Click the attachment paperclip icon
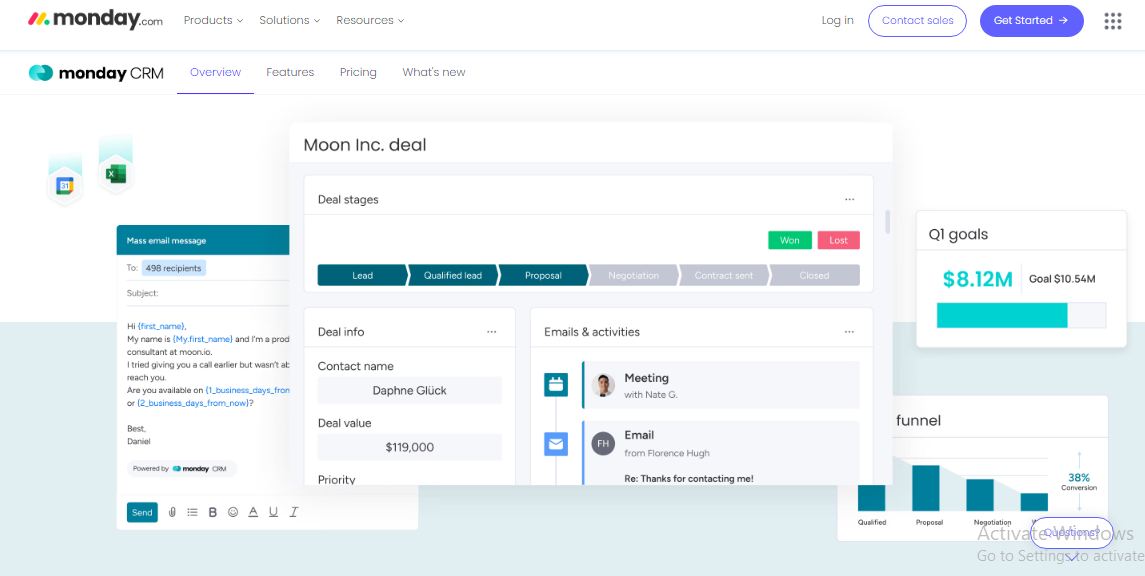 point(172,512)
